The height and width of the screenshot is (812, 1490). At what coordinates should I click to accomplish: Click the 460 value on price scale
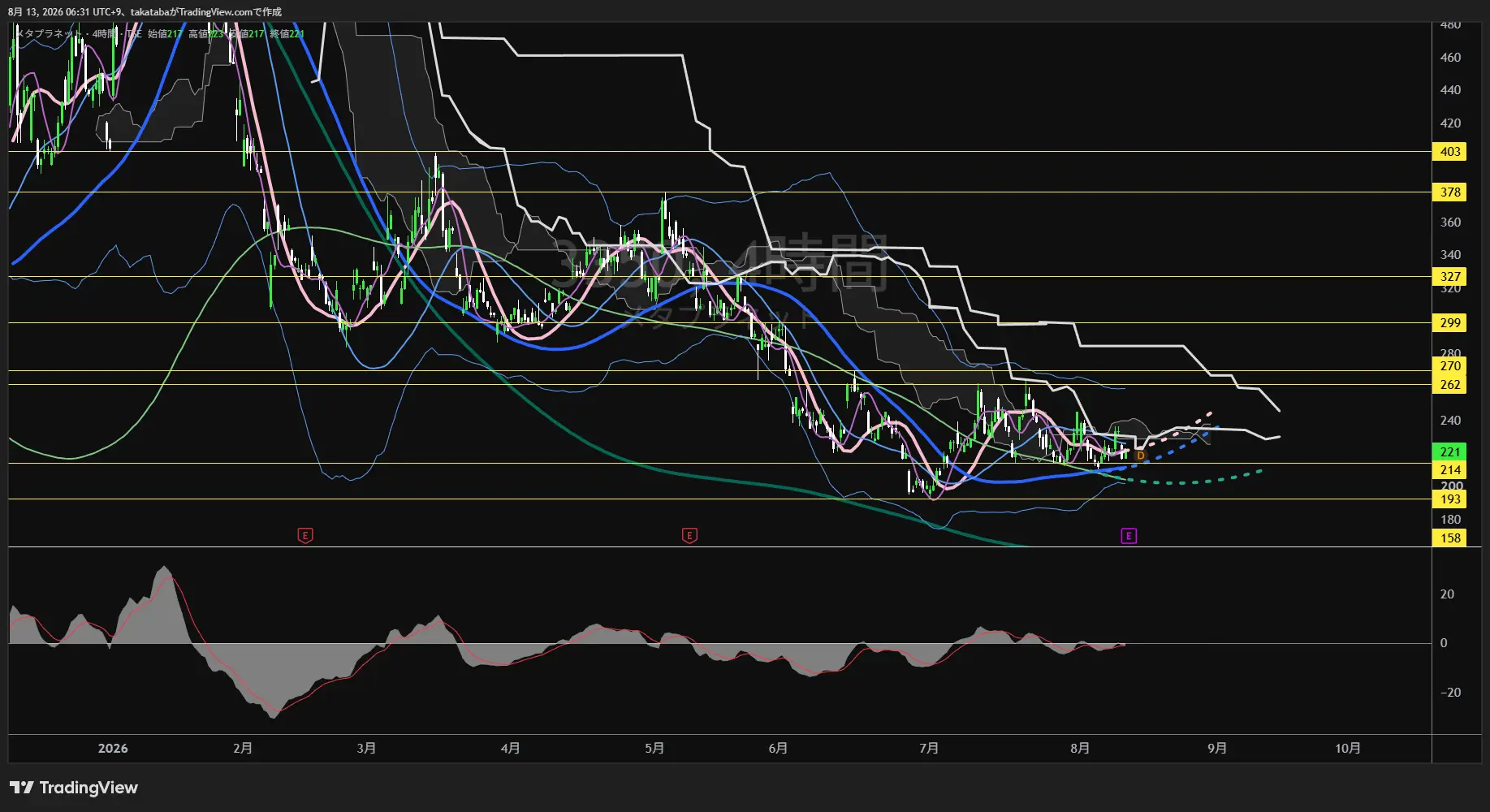tap(1450, 58)
